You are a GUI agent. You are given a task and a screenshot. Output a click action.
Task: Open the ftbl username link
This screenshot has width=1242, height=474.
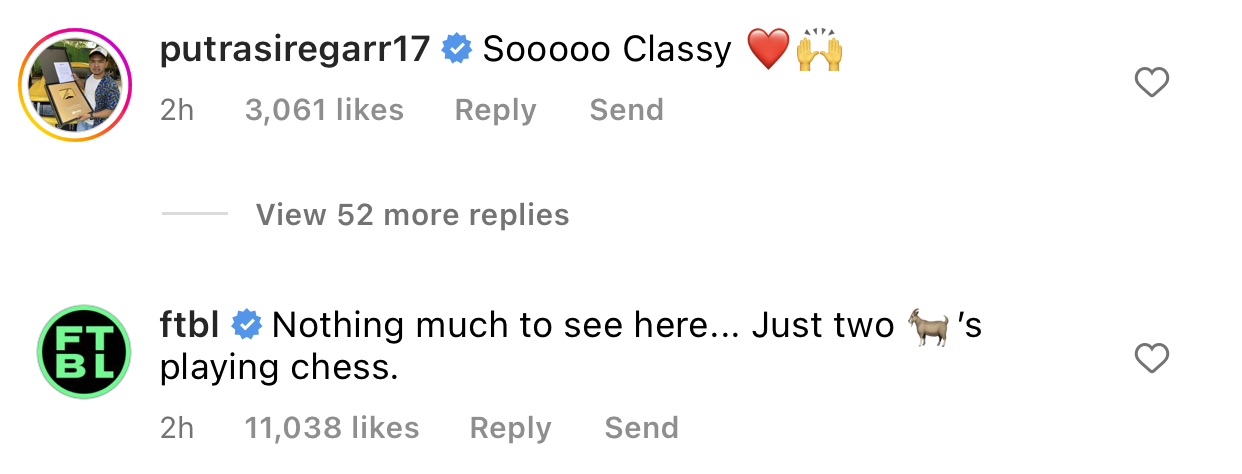coord(190,324)
